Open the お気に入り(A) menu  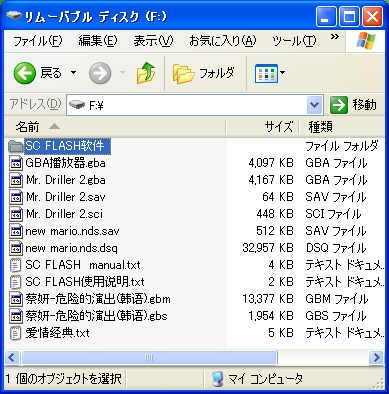pyautogui.click(x=223, y=41)
